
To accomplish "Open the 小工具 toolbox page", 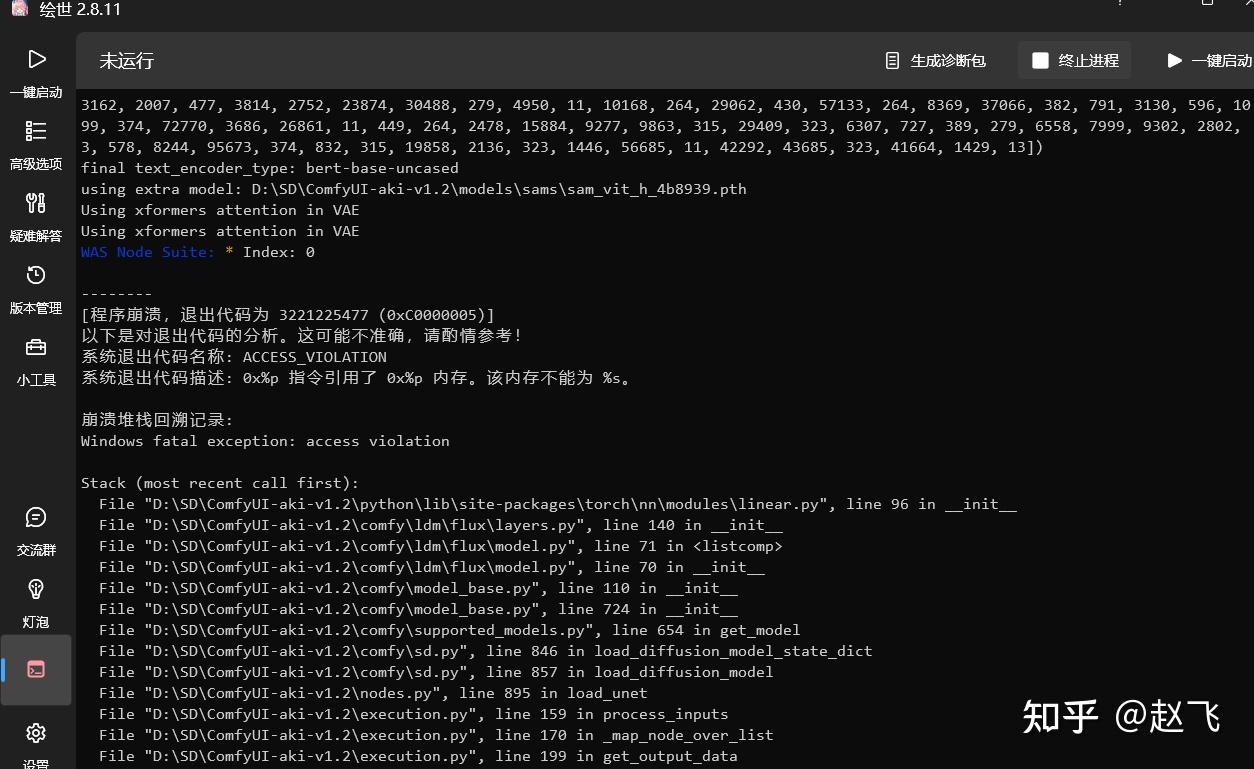I will pyautogui.click(x=36, y=360).
